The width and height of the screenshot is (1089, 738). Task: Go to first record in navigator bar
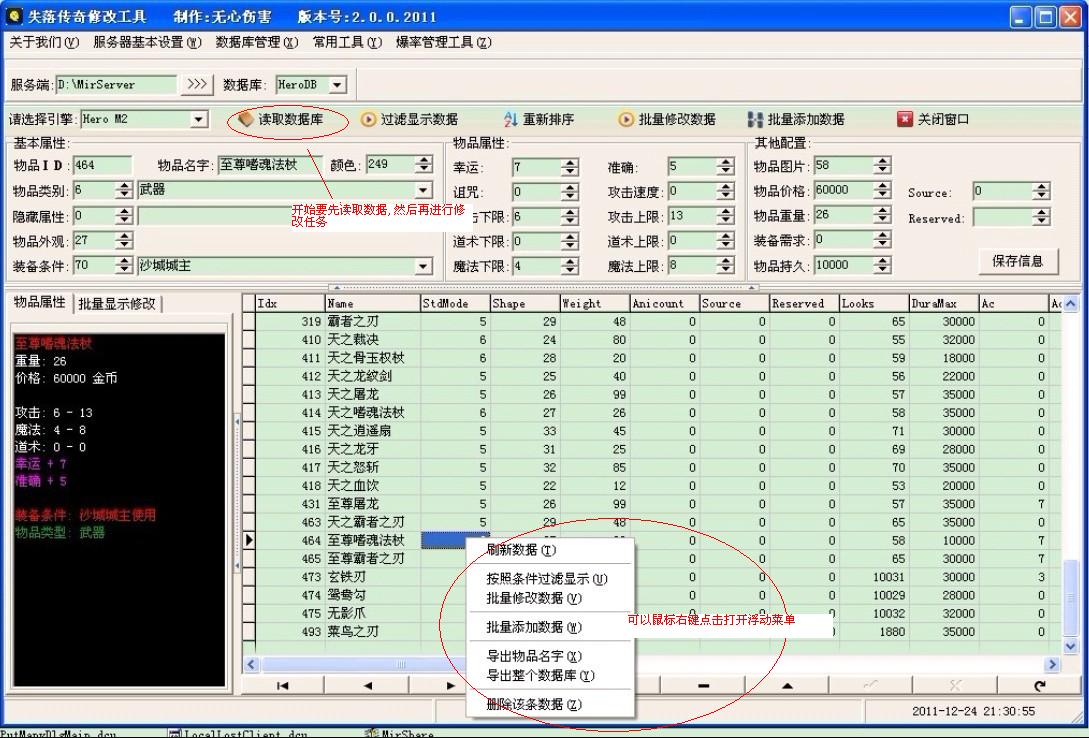[283, 685]
